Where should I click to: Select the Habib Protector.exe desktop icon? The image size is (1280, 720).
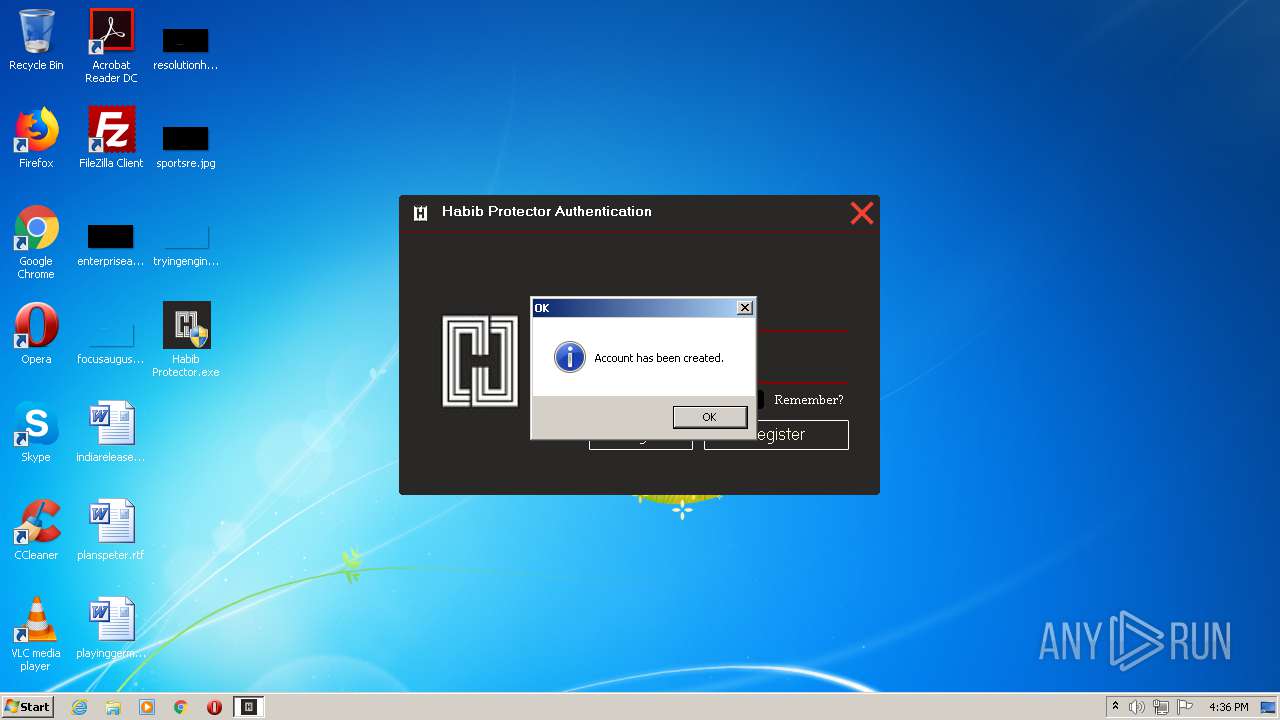(185, 340)
